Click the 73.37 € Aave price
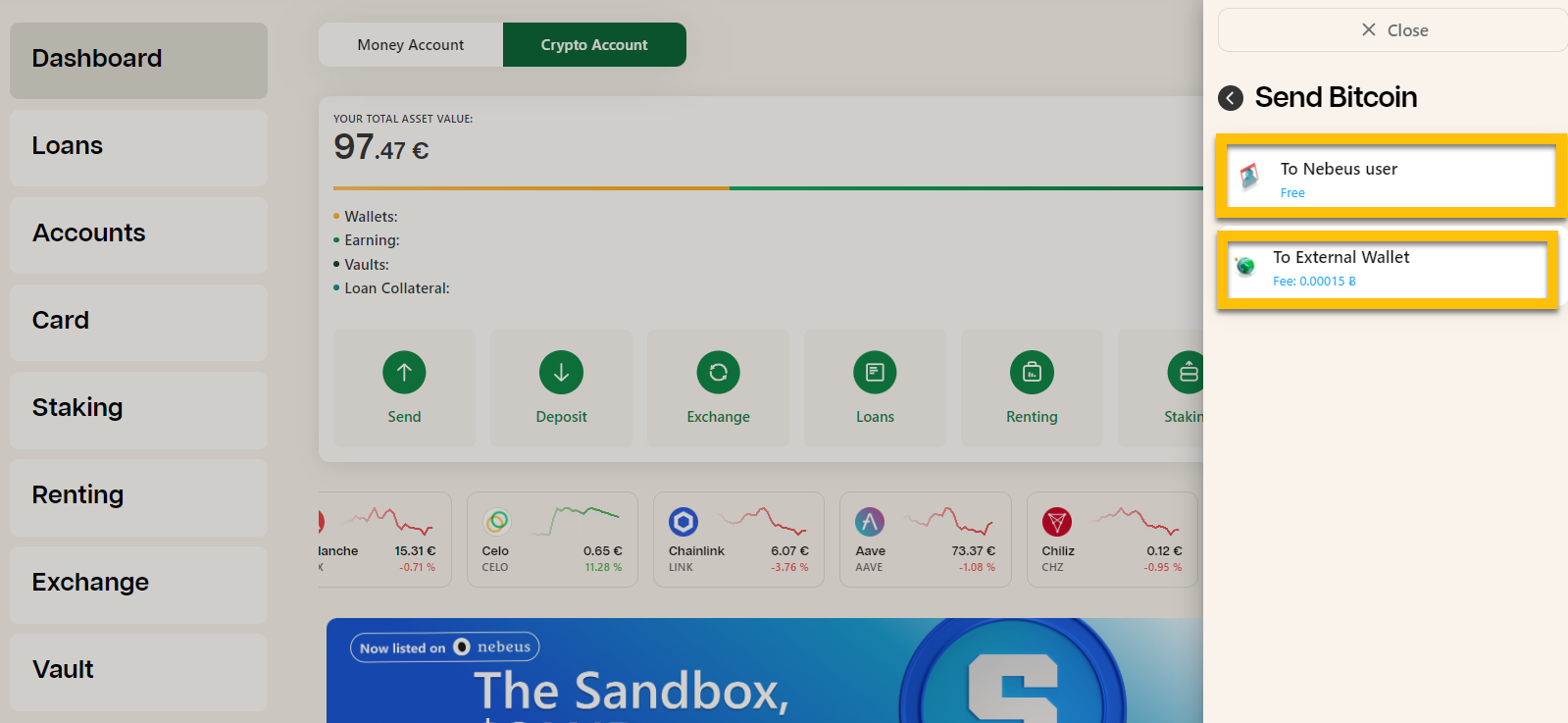 [973, 551]
